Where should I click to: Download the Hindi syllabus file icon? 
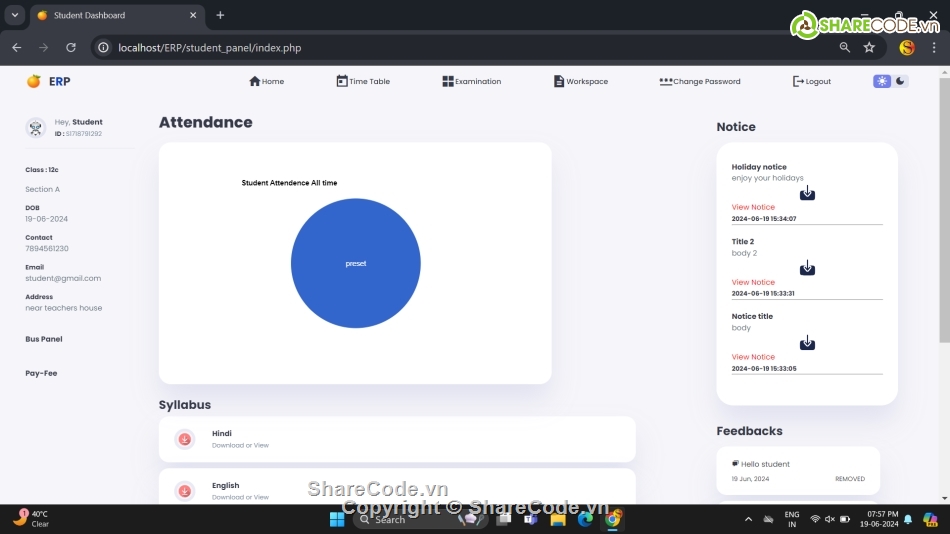pos(185,439)
